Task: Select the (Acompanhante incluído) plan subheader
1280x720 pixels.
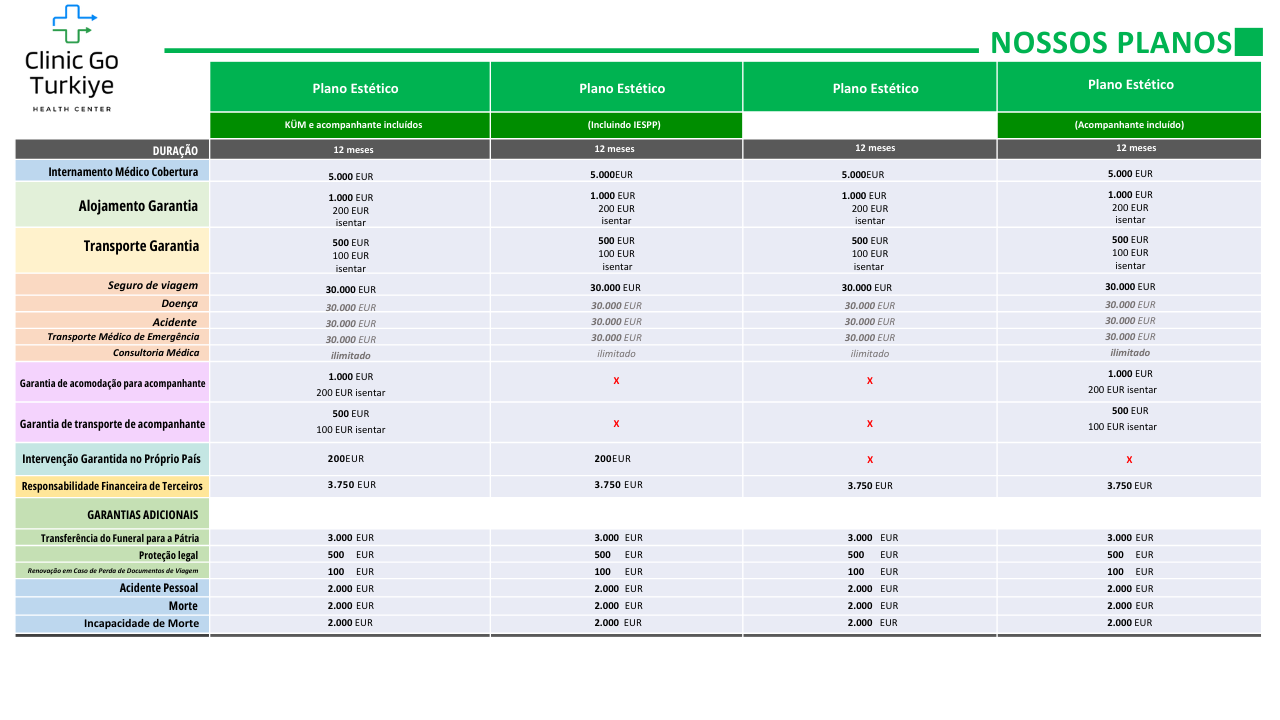Action: click(1129, 125)
